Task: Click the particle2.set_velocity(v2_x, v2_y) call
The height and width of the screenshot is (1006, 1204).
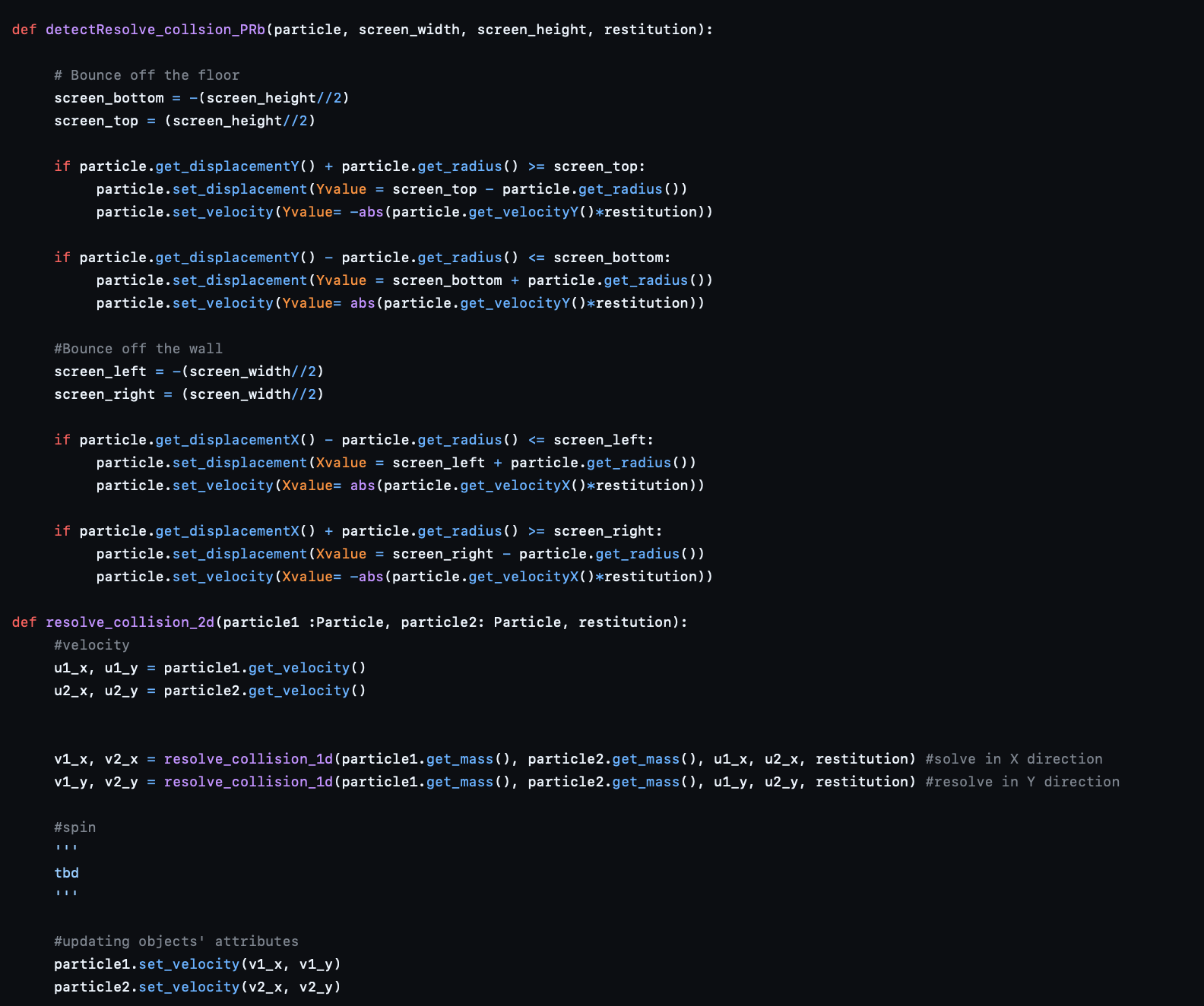Action: [198, 987]
